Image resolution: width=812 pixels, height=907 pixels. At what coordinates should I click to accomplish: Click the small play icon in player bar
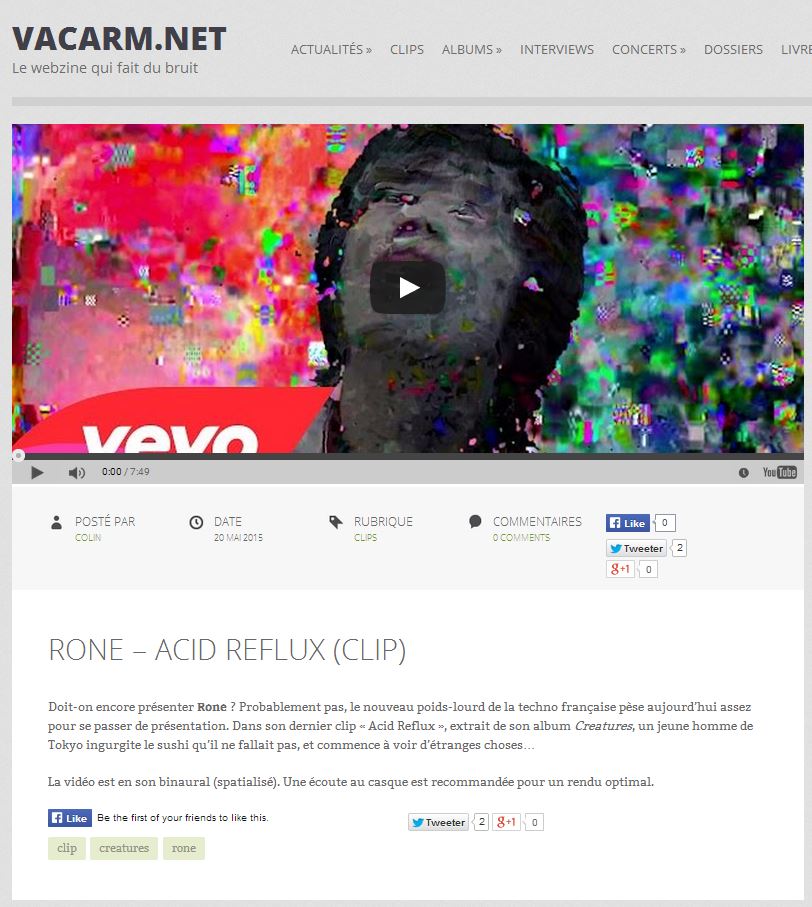pyautogui.click(x=37, y=473)
